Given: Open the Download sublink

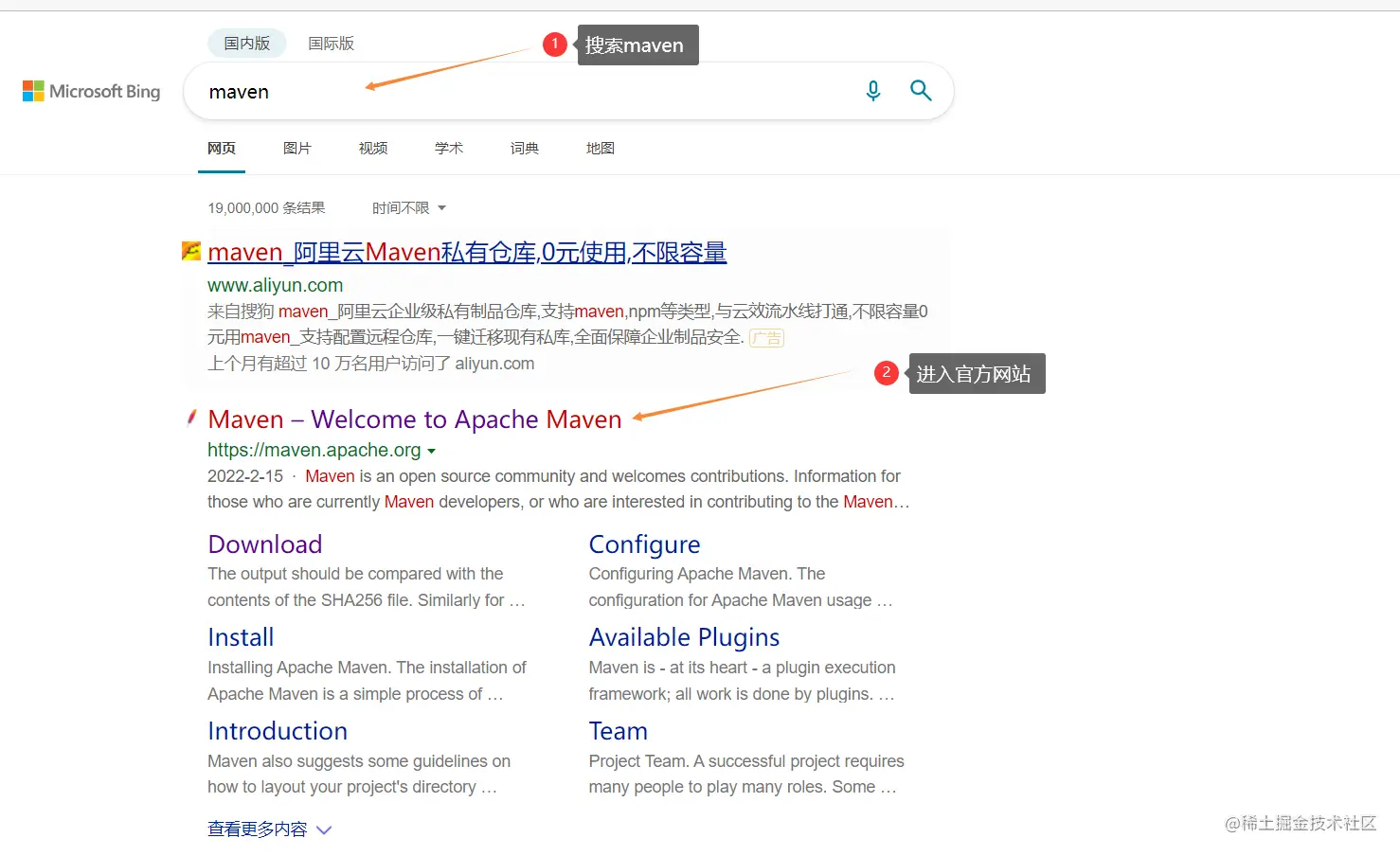Looking at the screenshot, I should [265, 544].
